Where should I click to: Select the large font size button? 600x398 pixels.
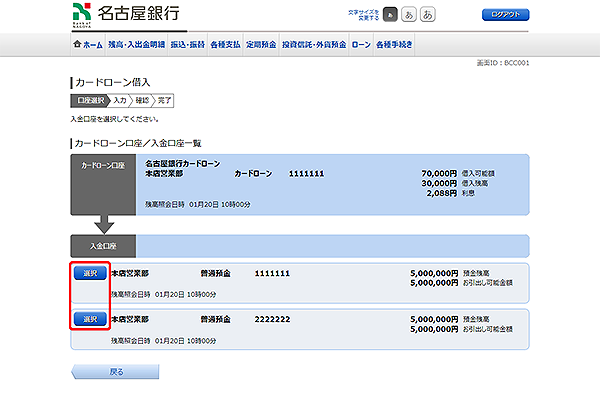pos(427,15)
